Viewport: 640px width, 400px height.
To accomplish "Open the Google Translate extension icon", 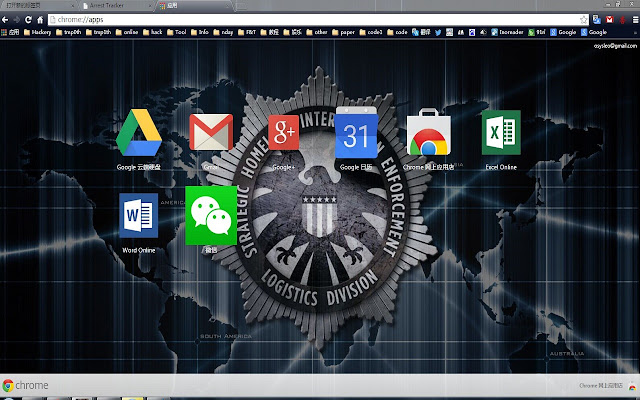I will pos(597,20).
